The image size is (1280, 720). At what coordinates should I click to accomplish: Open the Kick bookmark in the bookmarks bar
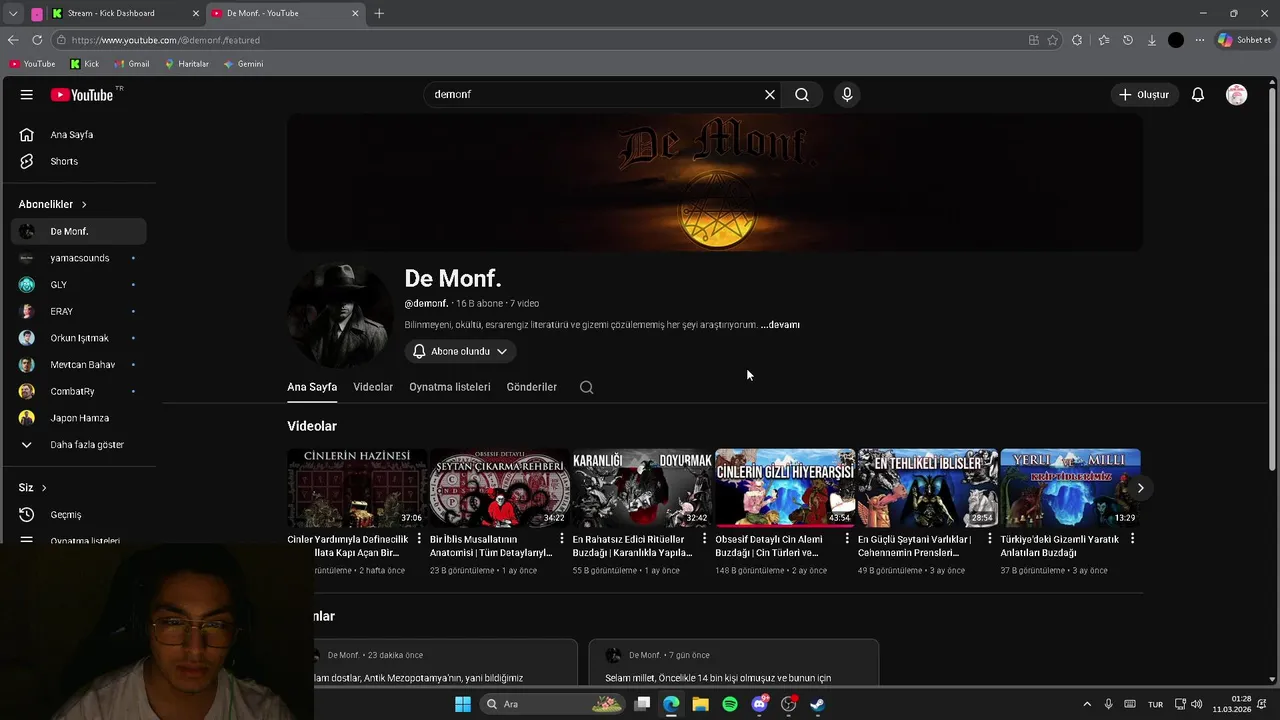pos(84,64)
